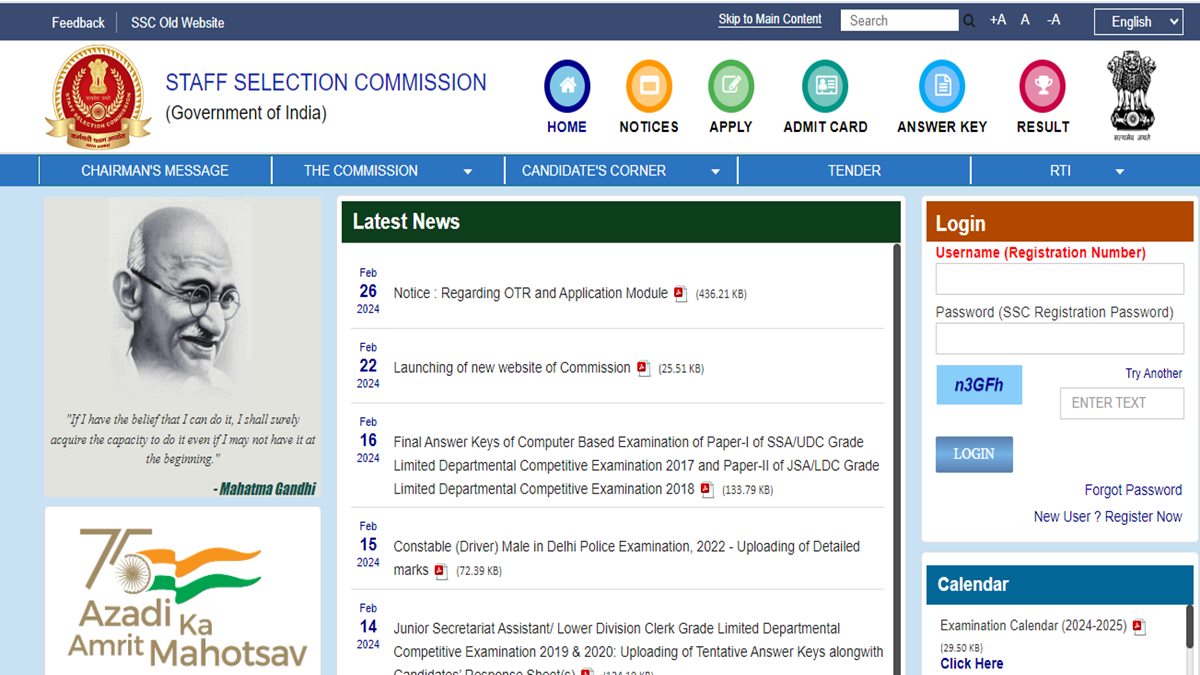Open the RESULT trophy icon
The width and height of the screenshot is (1200, 675).
[x=1041, y=87]
